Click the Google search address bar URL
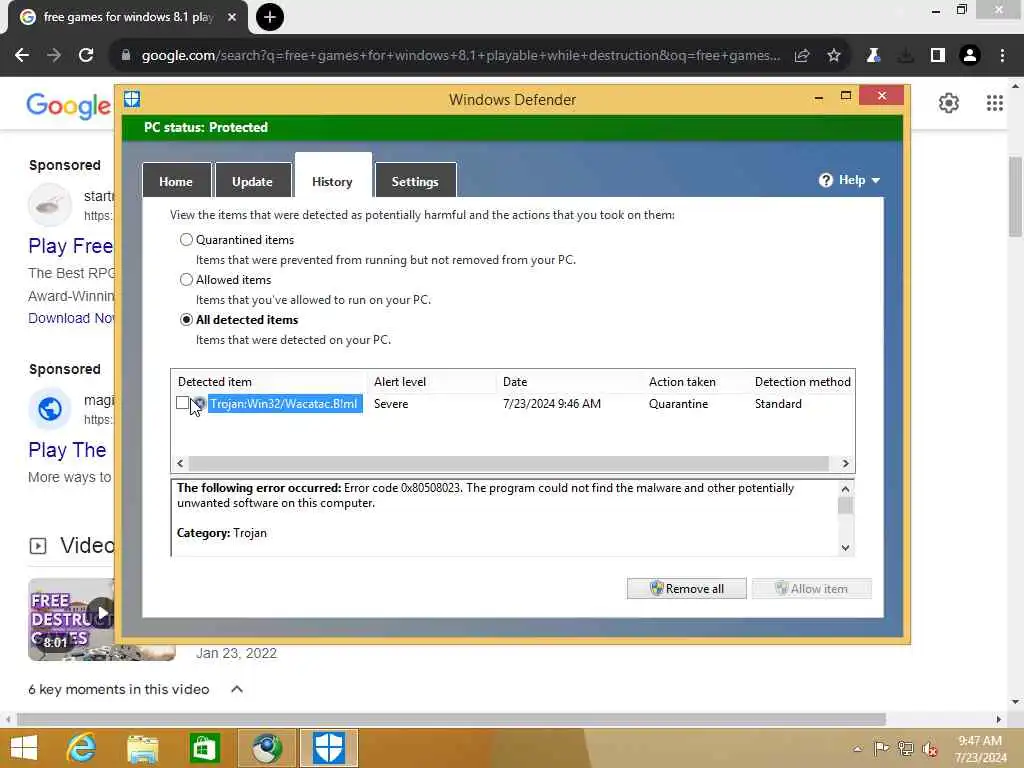Image resolution: width=1024 pixels, height=768 pixels. click(x=460, y=56)
